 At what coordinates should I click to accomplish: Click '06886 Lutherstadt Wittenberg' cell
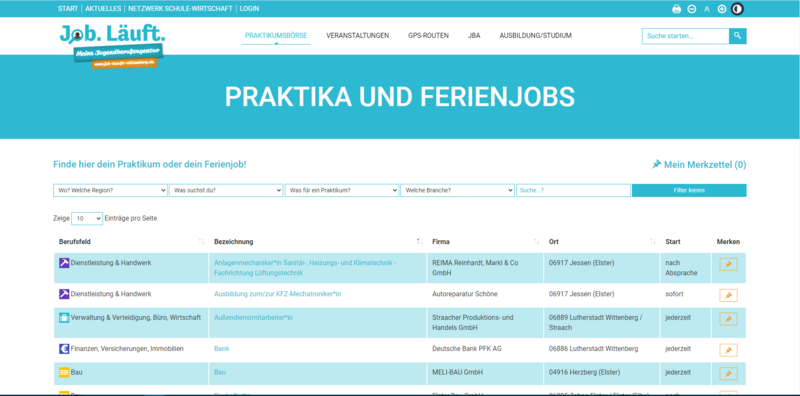coord(602,350)
